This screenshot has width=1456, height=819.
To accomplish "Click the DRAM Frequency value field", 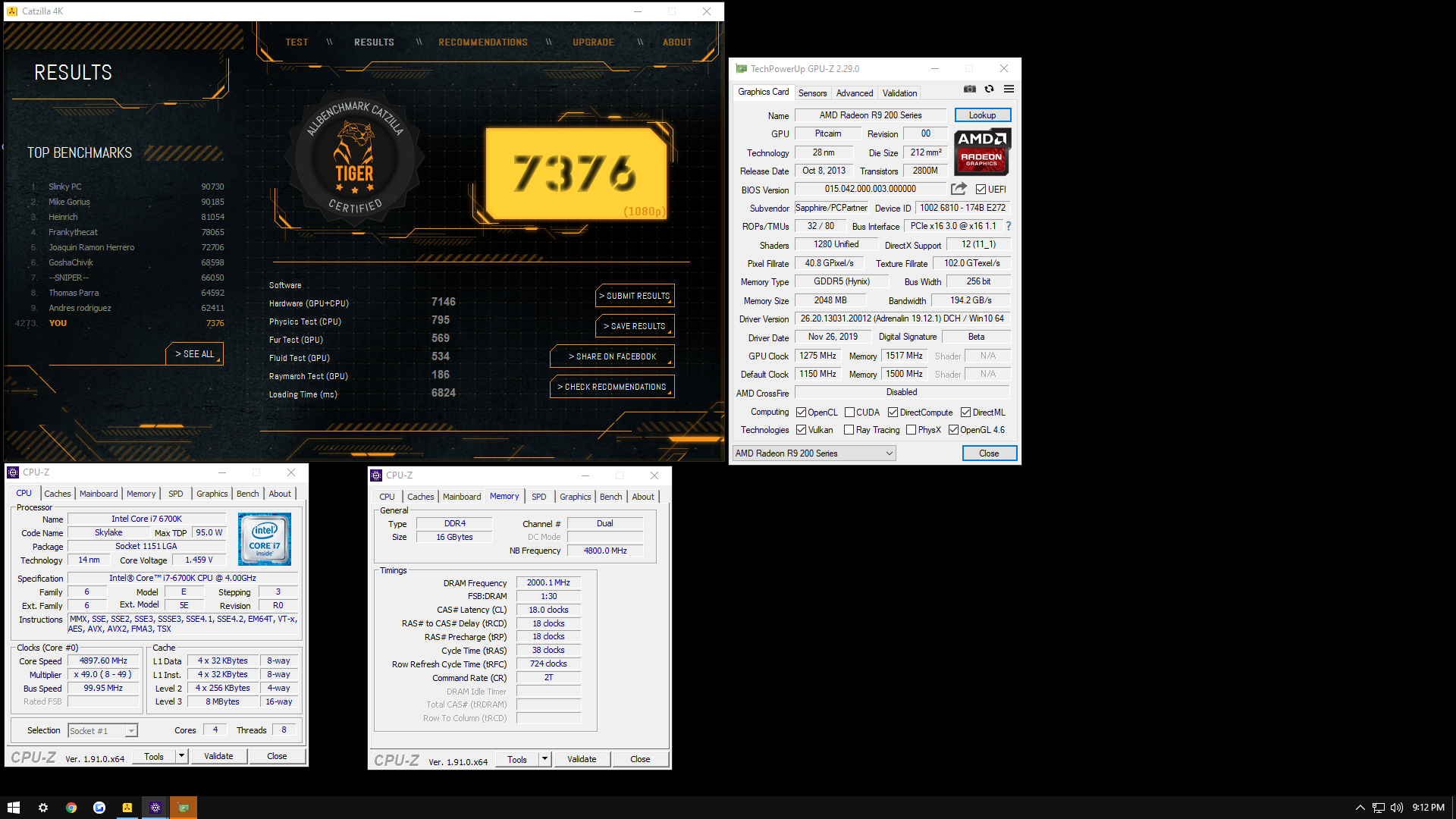I will click(x=548, y=582).
